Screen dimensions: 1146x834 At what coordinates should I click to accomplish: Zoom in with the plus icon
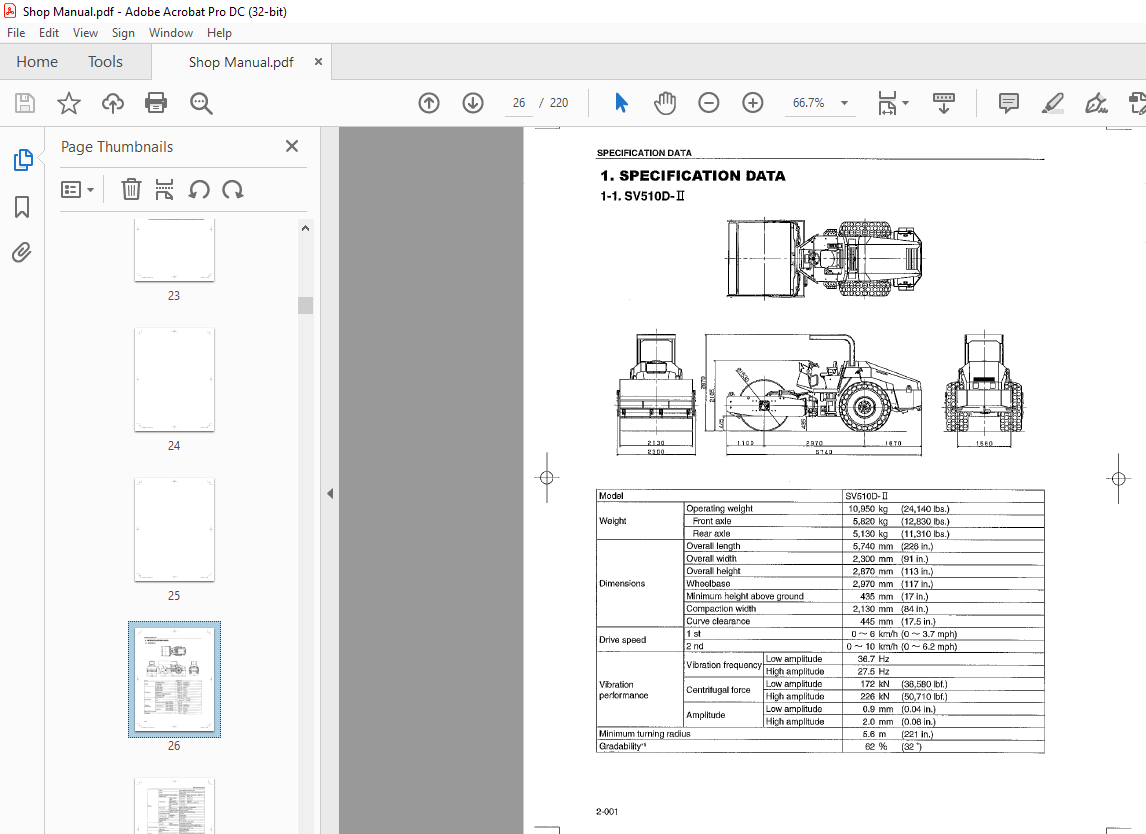tap(752, 103)
